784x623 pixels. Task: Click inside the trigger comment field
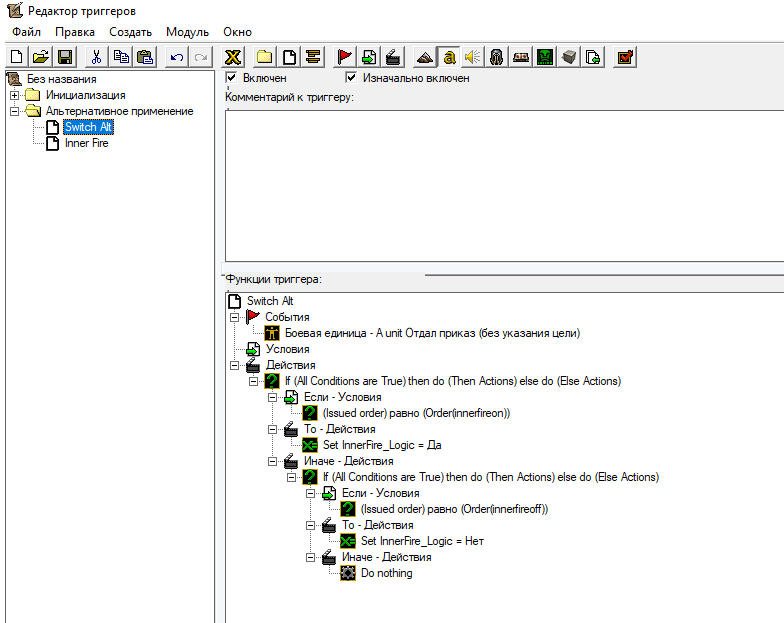point(504,185)
